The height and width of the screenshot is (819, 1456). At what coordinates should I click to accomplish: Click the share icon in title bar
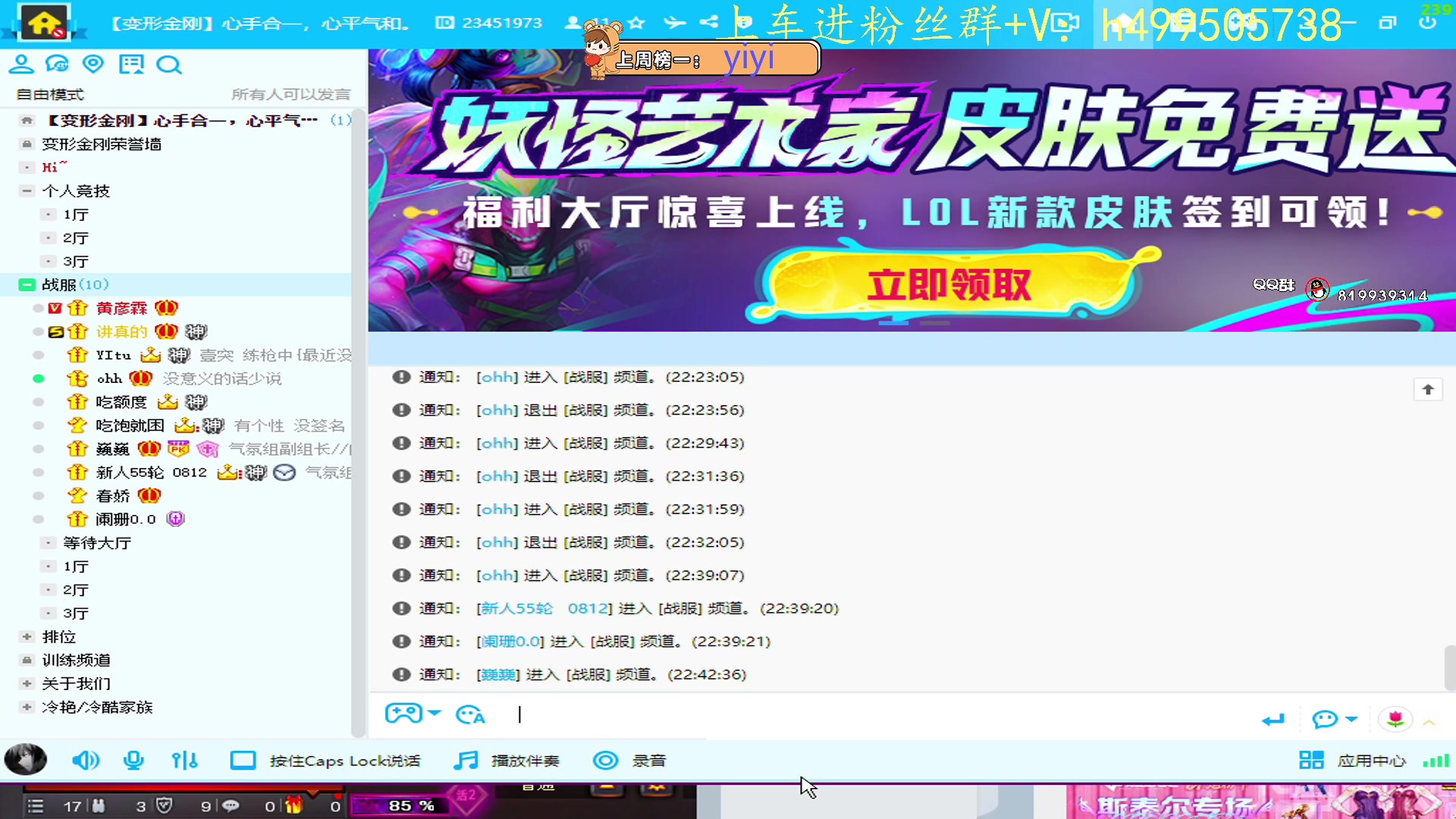pos(709,22)
